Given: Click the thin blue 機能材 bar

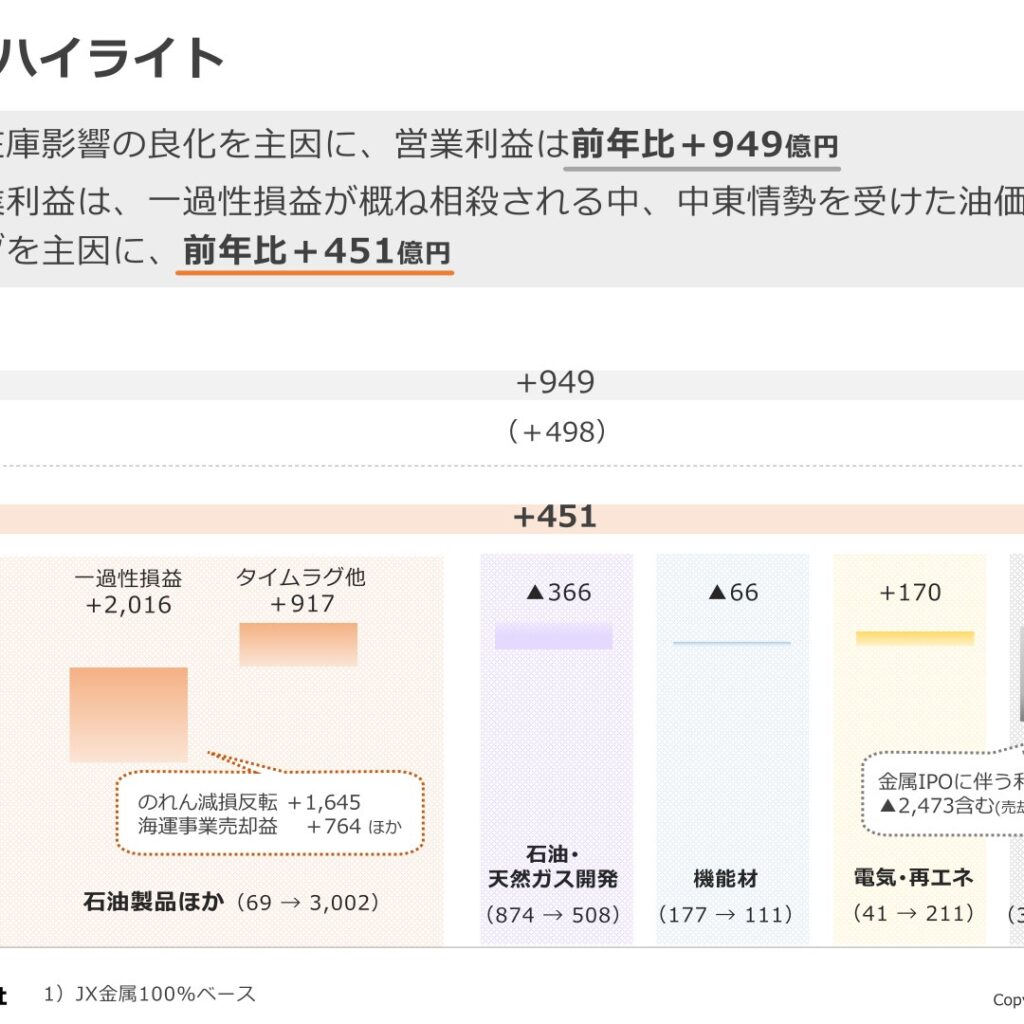Looking at the screenshot, I should pos(732,643).
